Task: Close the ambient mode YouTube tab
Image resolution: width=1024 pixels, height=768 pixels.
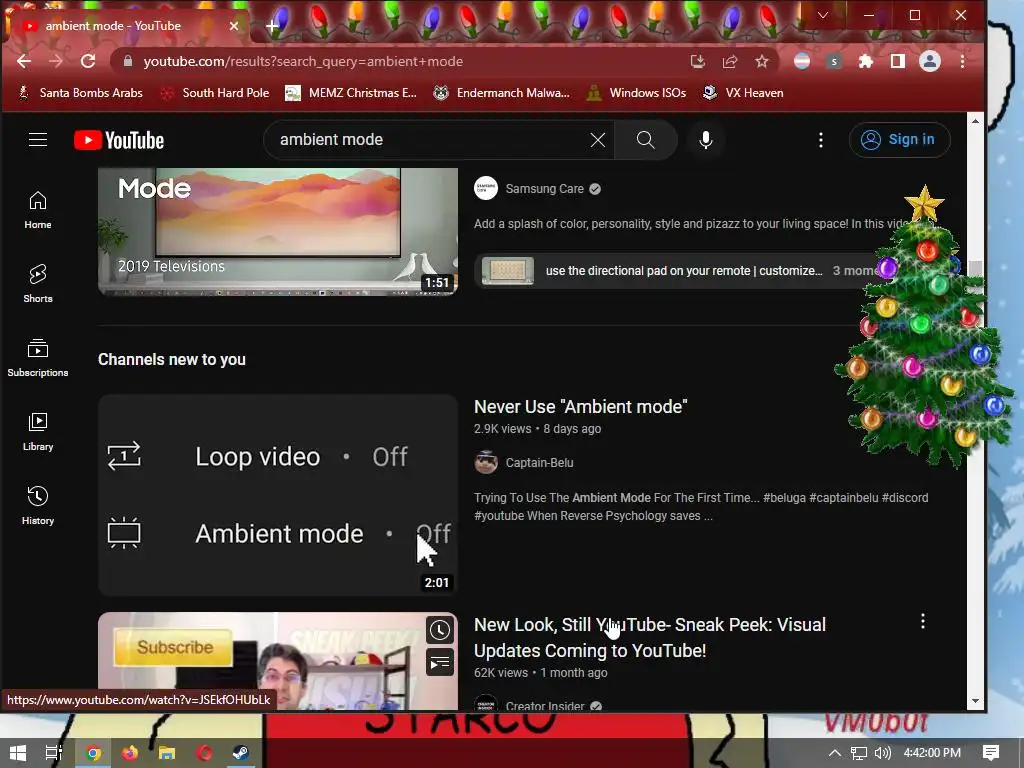Action: [234, 25]
